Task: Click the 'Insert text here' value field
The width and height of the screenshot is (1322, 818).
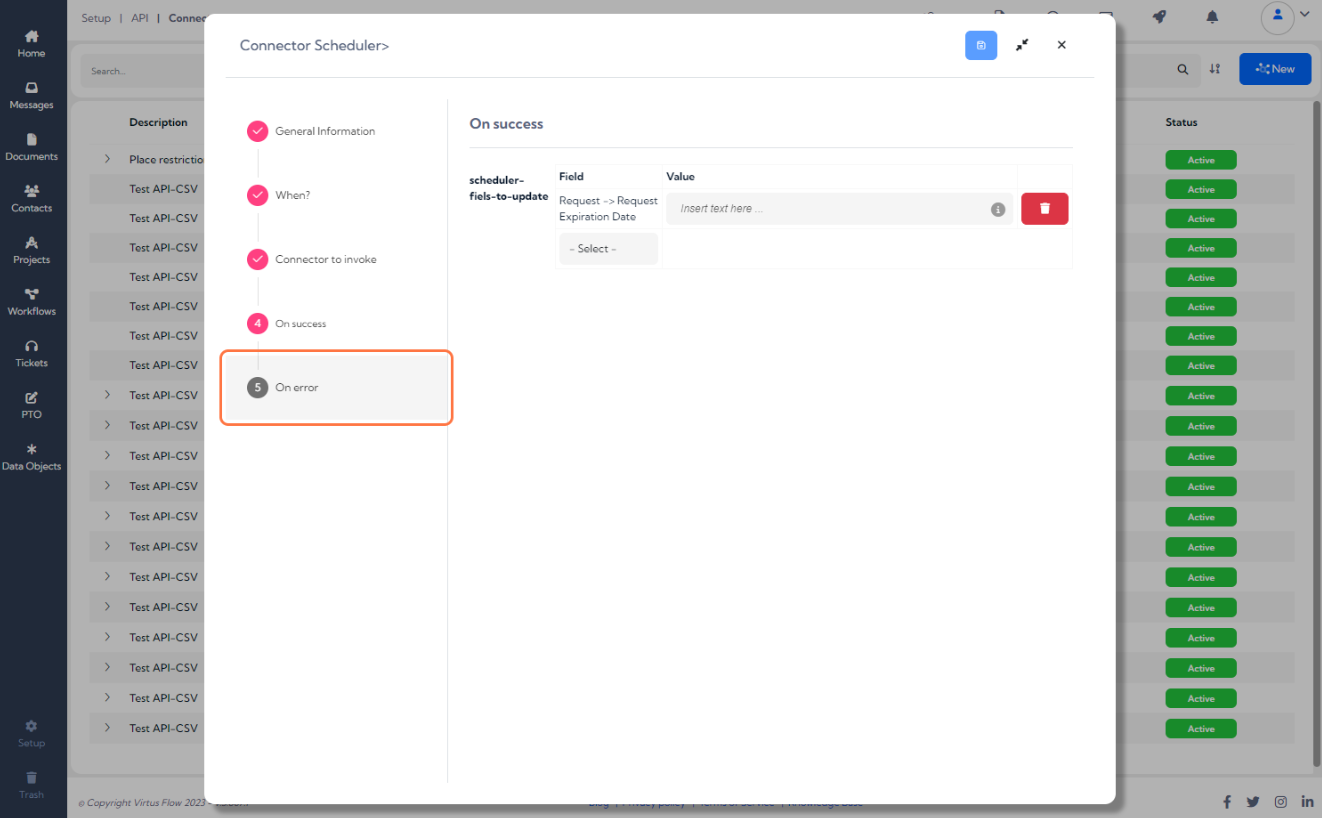Action: (839, 209)
